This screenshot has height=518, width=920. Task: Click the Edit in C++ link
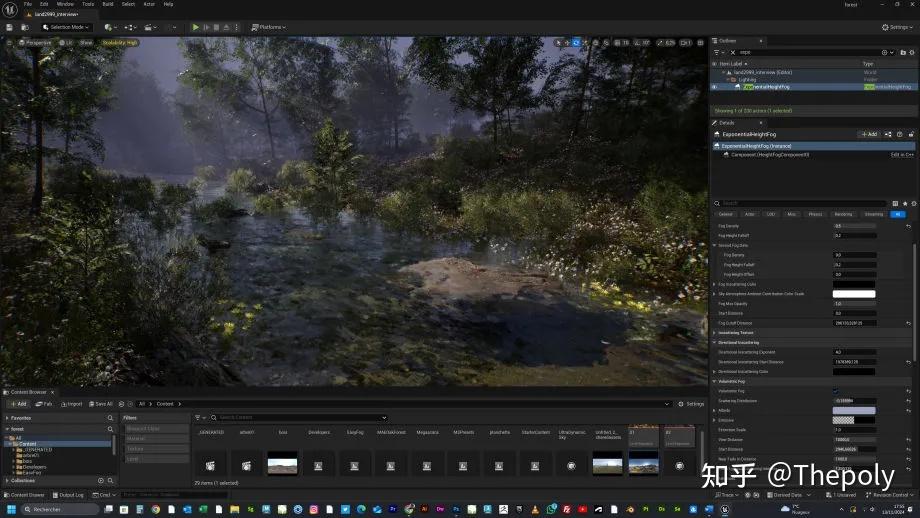tap(902, 155)
